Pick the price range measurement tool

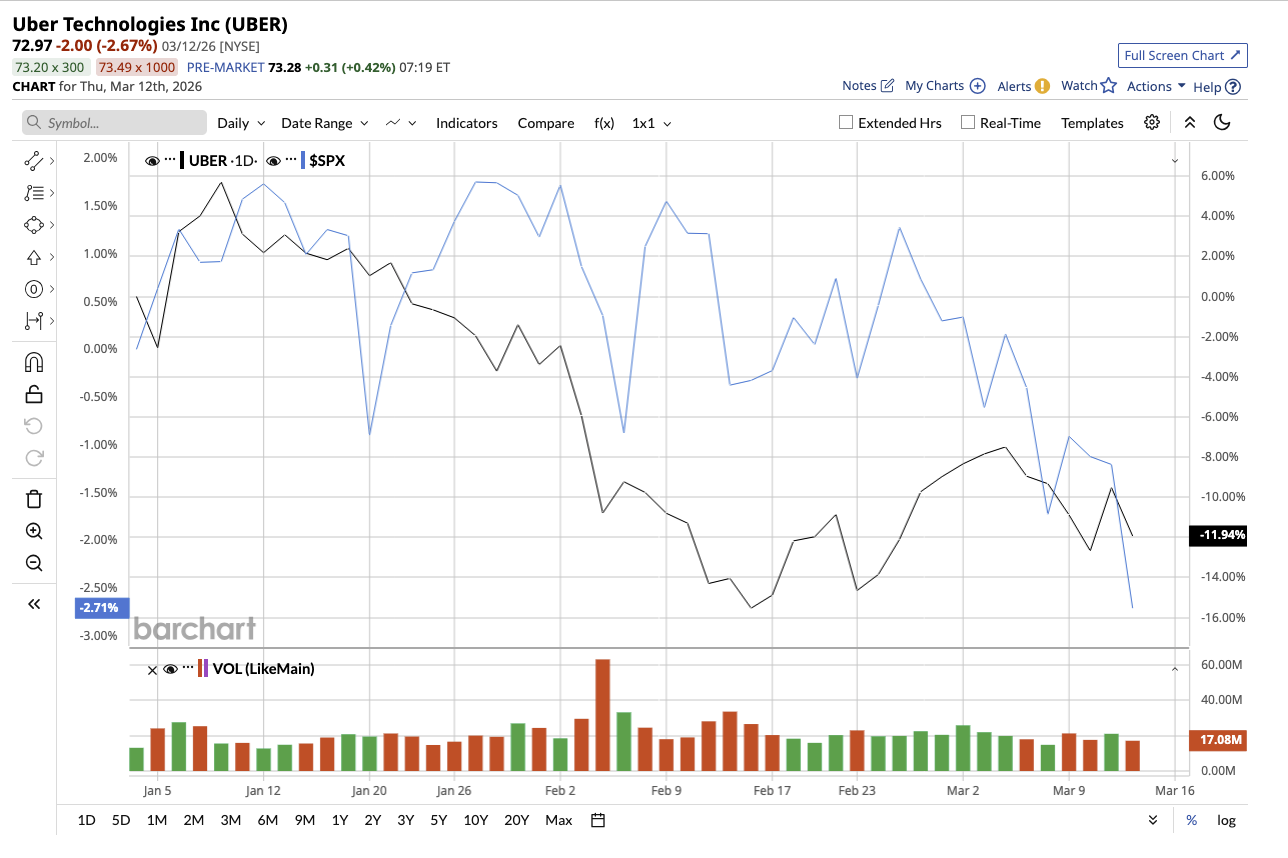click(34, 321)
